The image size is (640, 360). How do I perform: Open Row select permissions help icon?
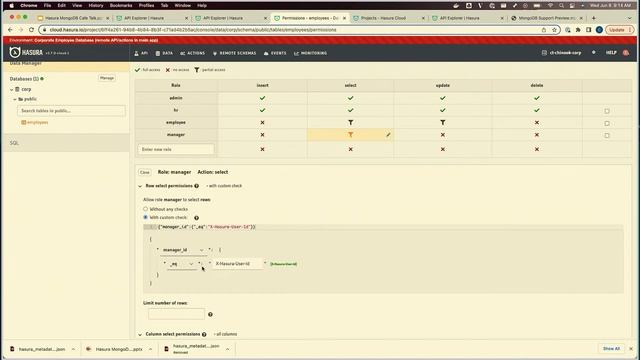tap(196, 186)
